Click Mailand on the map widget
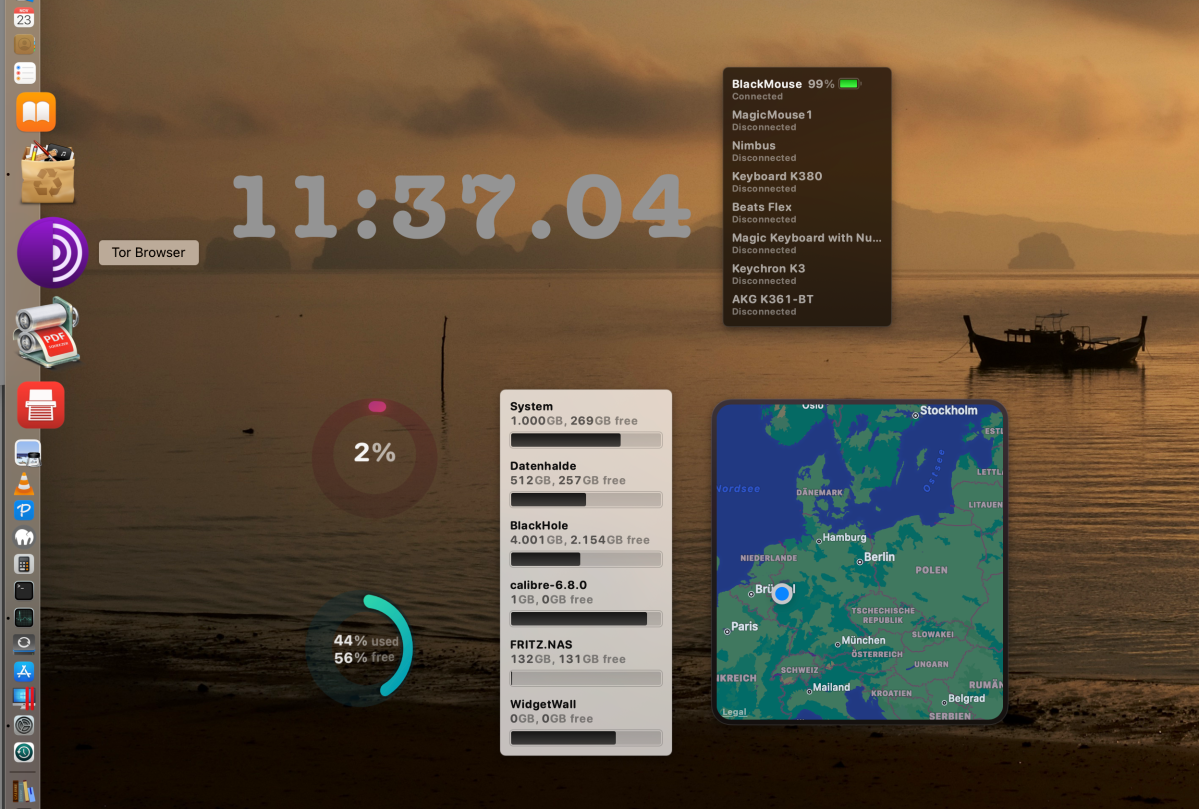The width and height of the screenshot is (1199, 809). (x=831, y=687)
